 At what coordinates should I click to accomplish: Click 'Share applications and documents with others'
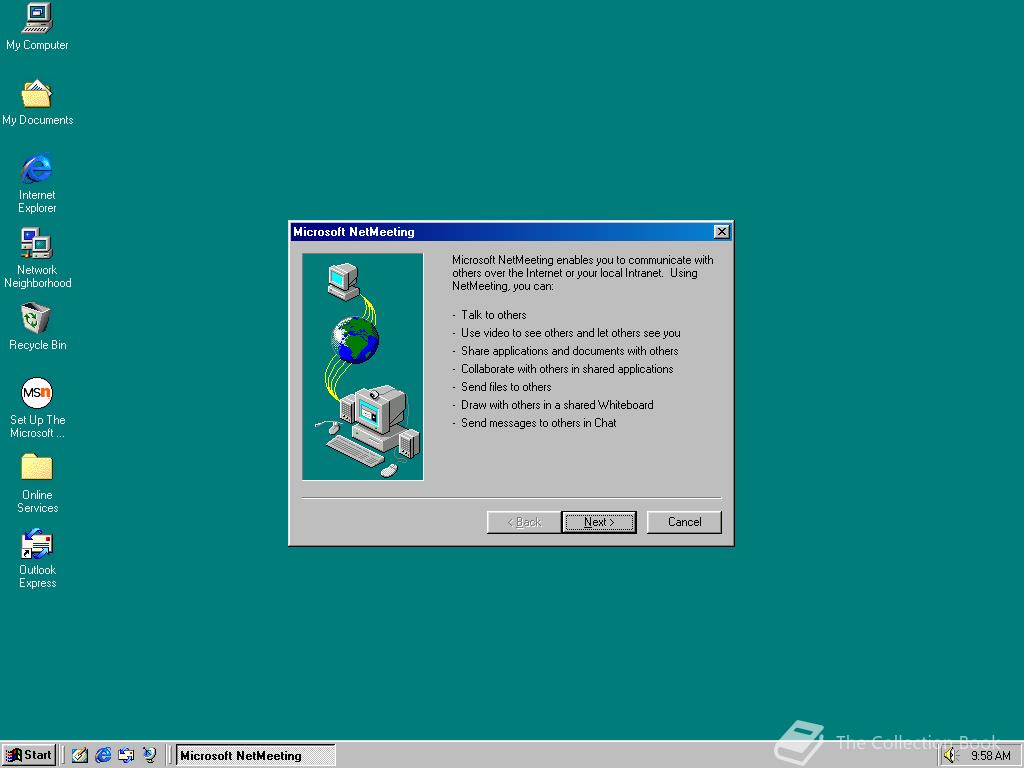(569, 351)
